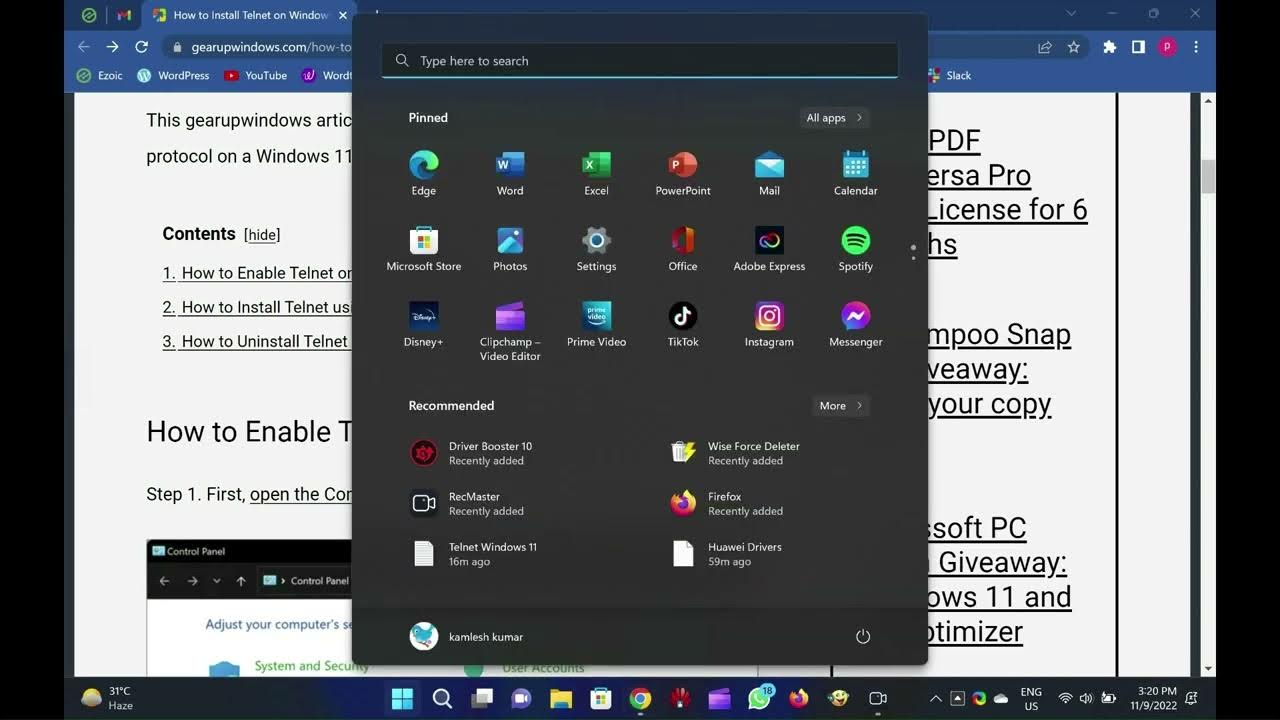Launch Disney+ app
This screenshot has width=1280, height=720.
pyautogui.click(x=424, y=325)
